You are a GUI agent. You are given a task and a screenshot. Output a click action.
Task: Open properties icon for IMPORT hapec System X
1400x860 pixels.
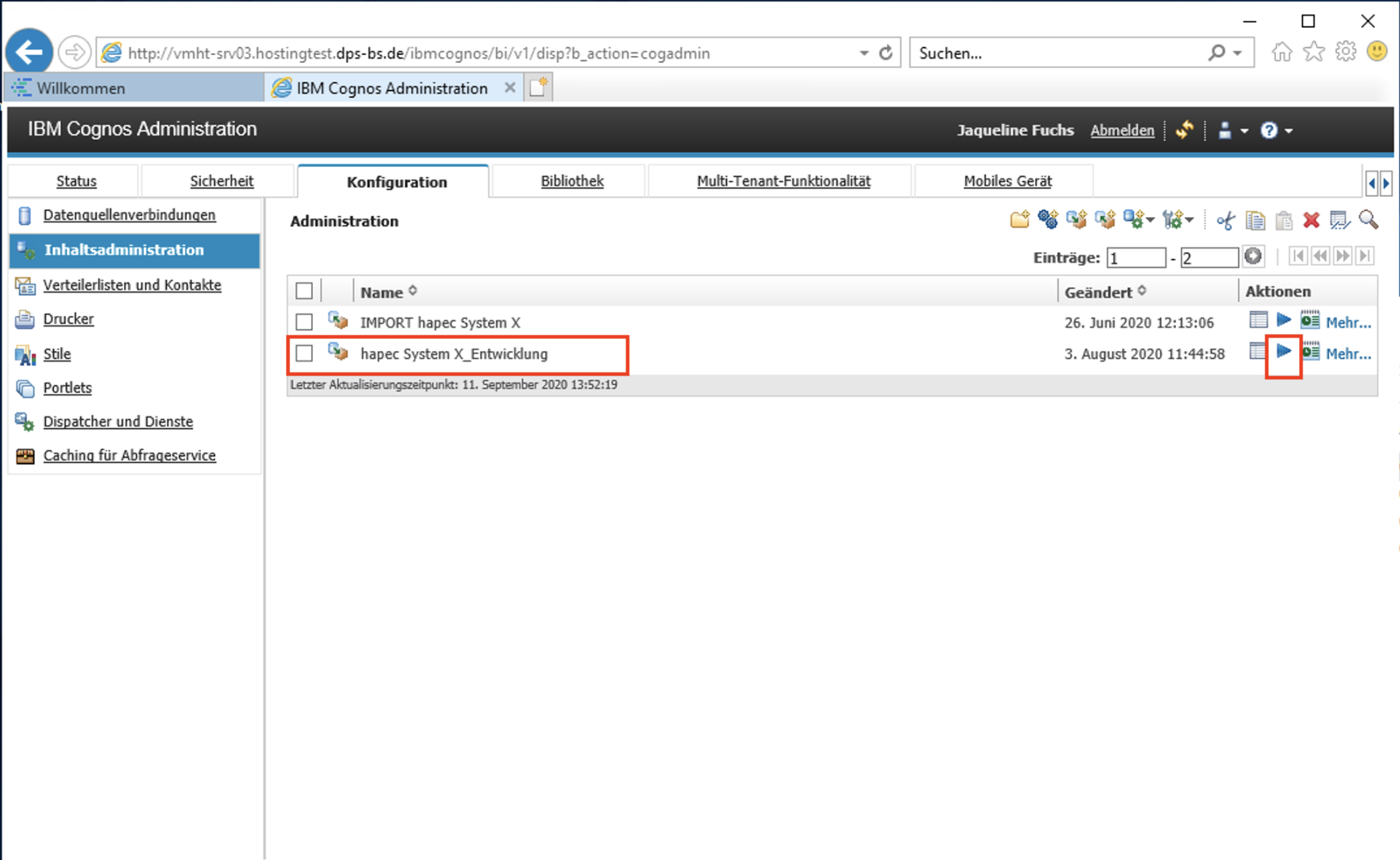pyautogui.click(x=1257, y=321)
